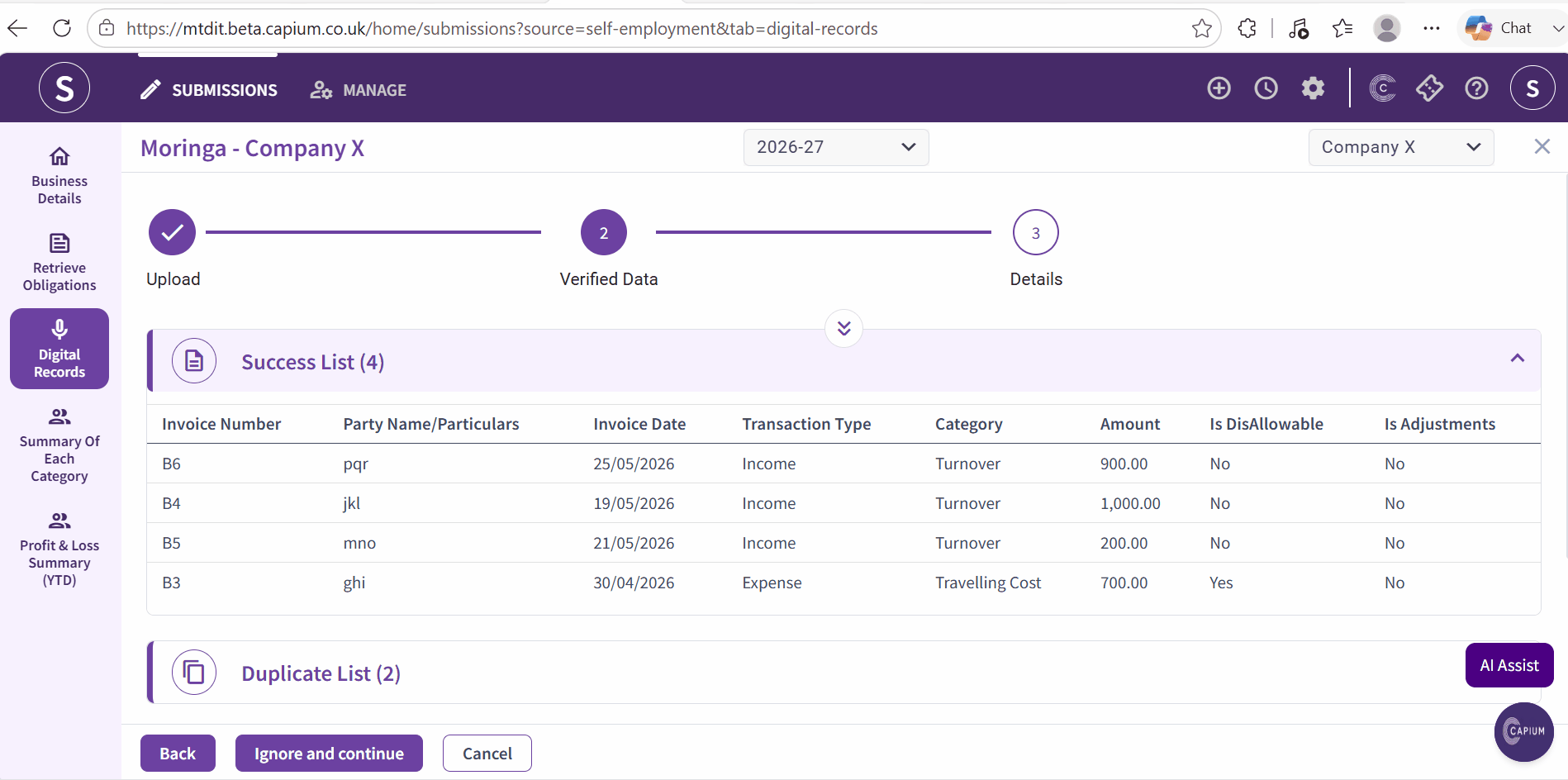Click the completed Upload step checkmark

click(172, 233)
